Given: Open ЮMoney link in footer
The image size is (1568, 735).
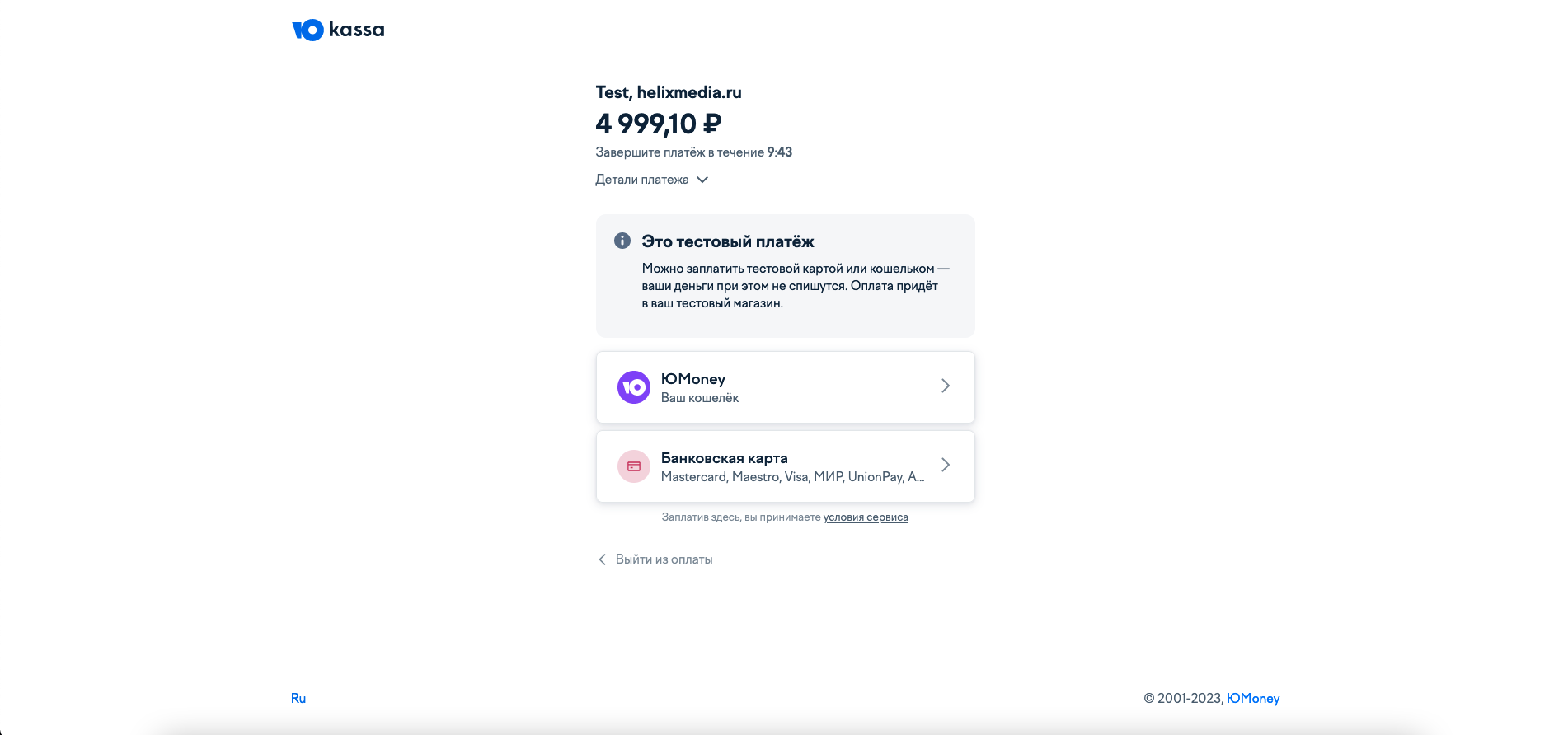Looking at the screenshot, I should pyautogui.click(x=1253, y=698).
